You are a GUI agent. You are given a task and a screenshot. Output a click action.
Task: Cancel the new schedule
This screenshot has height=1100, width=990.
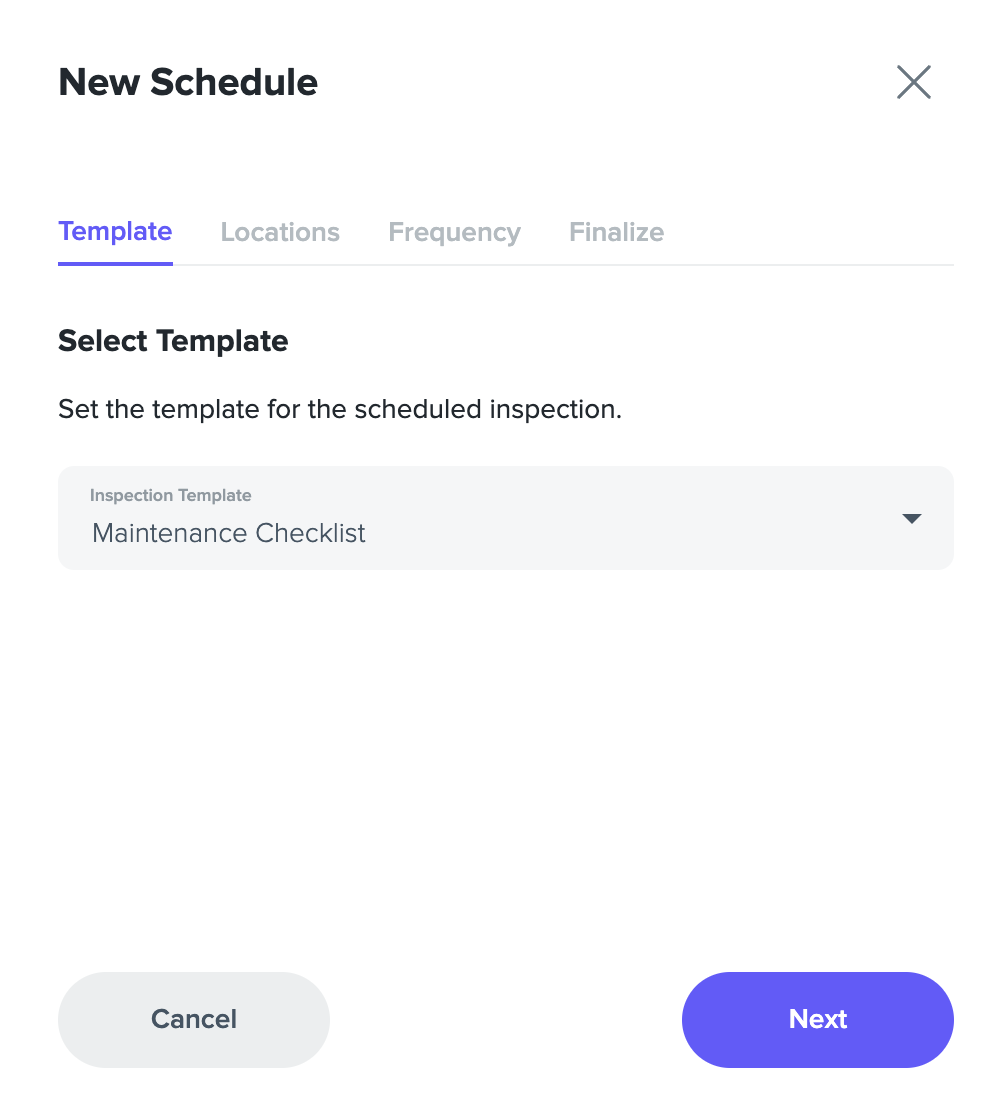(194, 1019)
